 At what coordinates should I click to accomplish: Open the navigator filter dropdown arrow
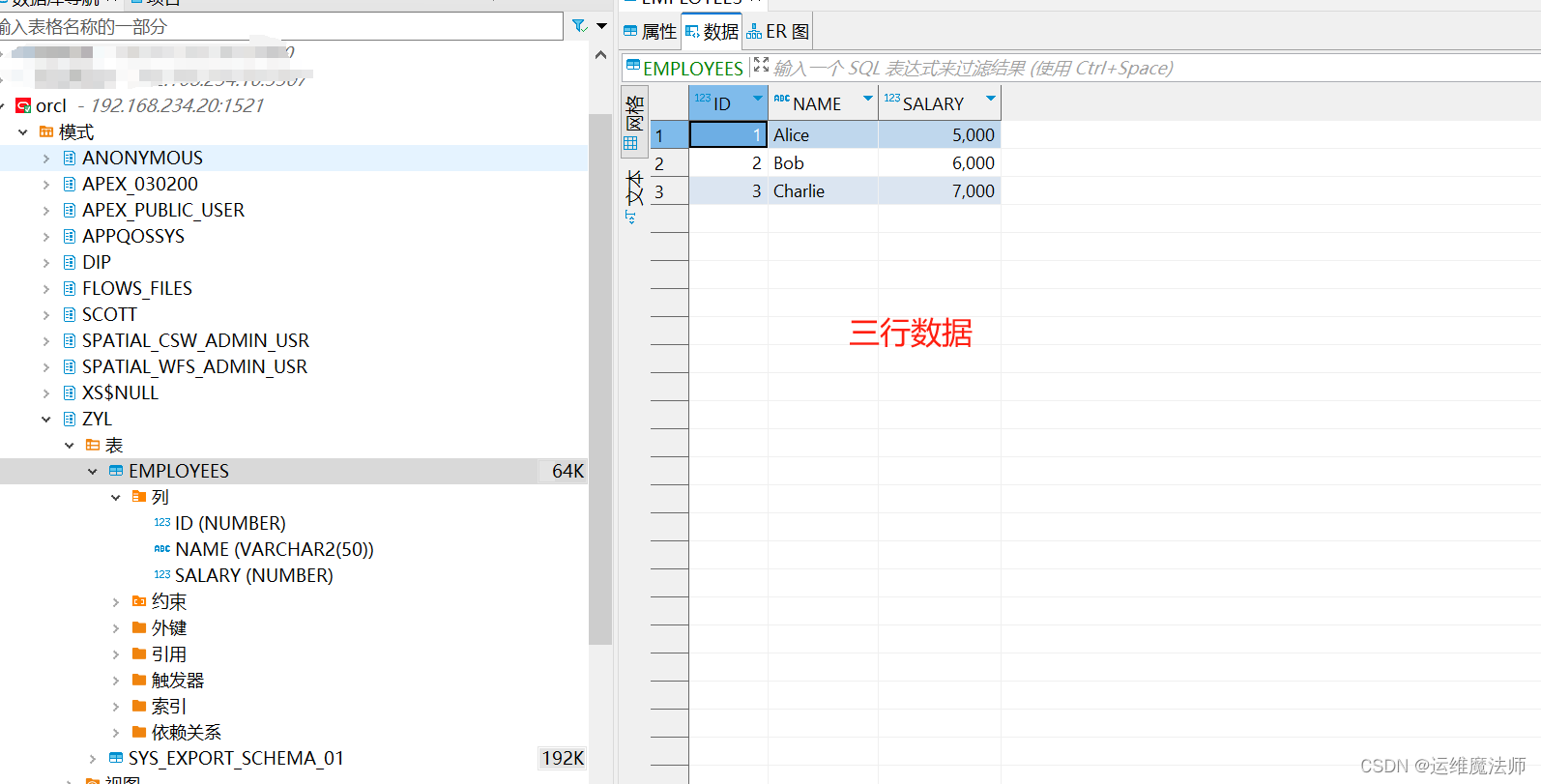[x=602, y=26]
